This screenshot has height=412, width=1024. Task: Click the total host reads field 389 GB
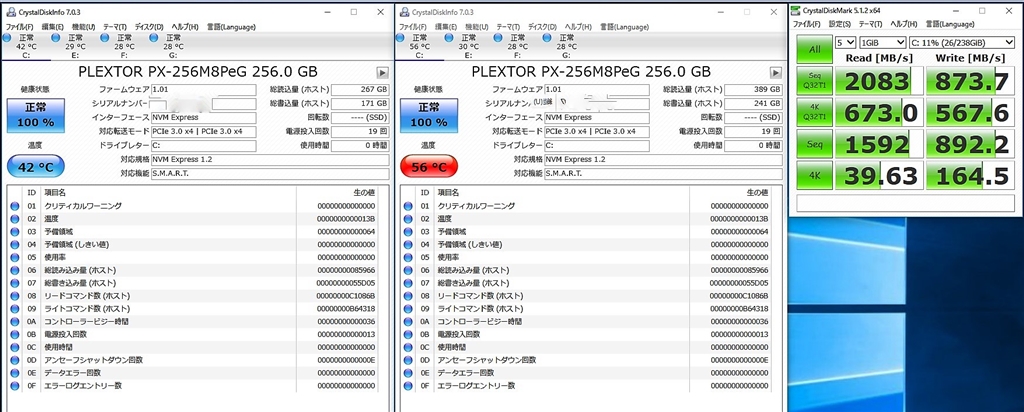click(754, 89)
